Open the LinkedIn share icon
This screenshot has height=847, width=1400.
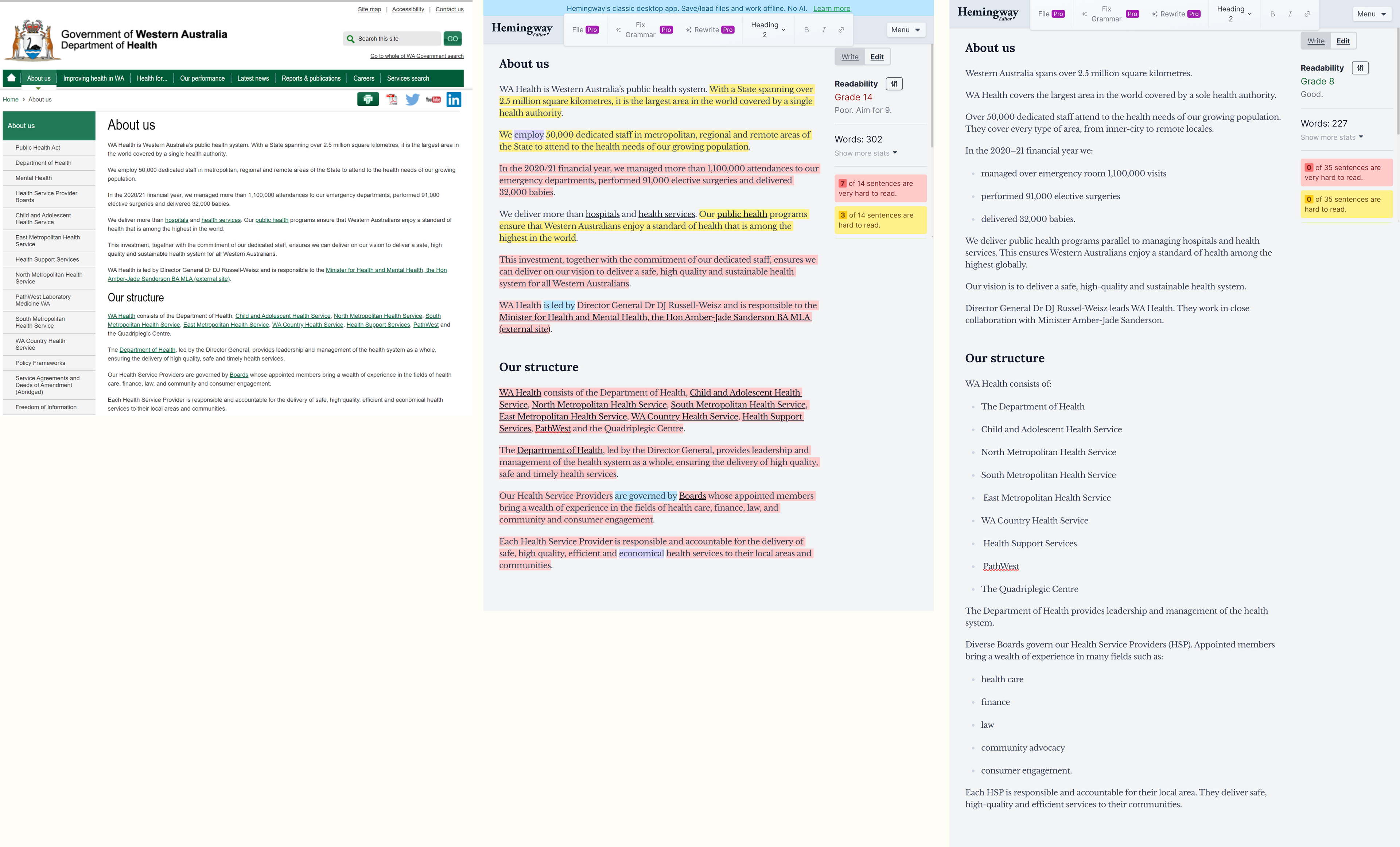(x=454, y=100)
